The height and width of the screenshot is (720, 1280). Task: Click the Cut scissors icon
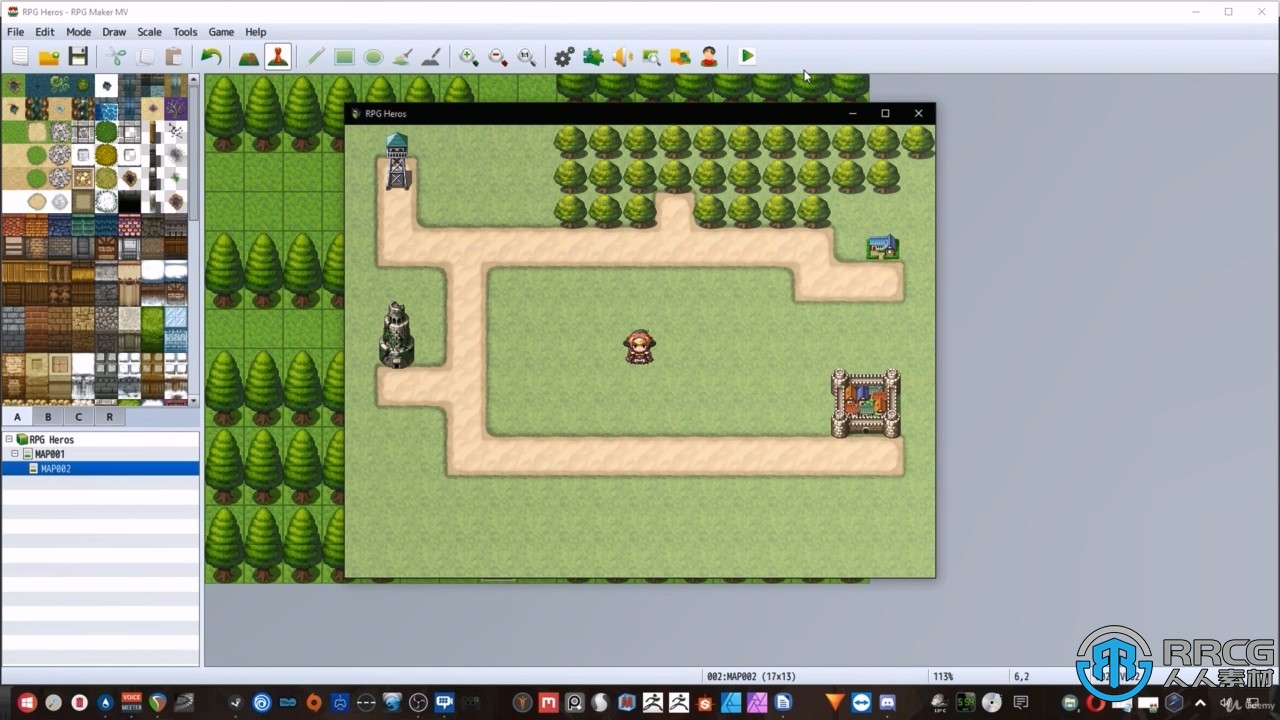click(117, 57)
